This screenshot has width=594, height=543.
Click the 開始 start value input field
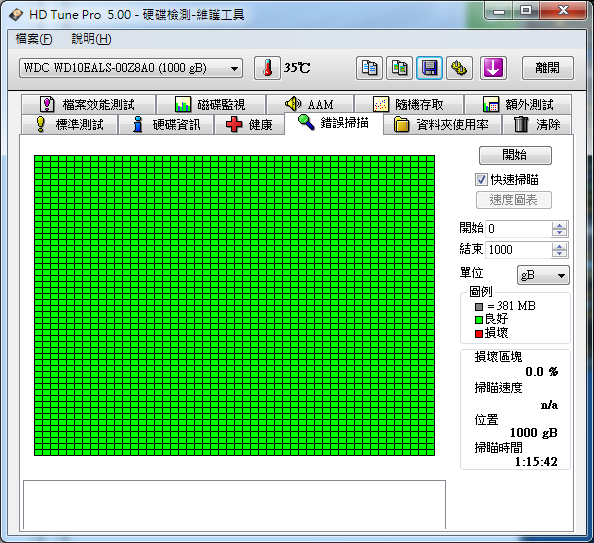point(518,229)
